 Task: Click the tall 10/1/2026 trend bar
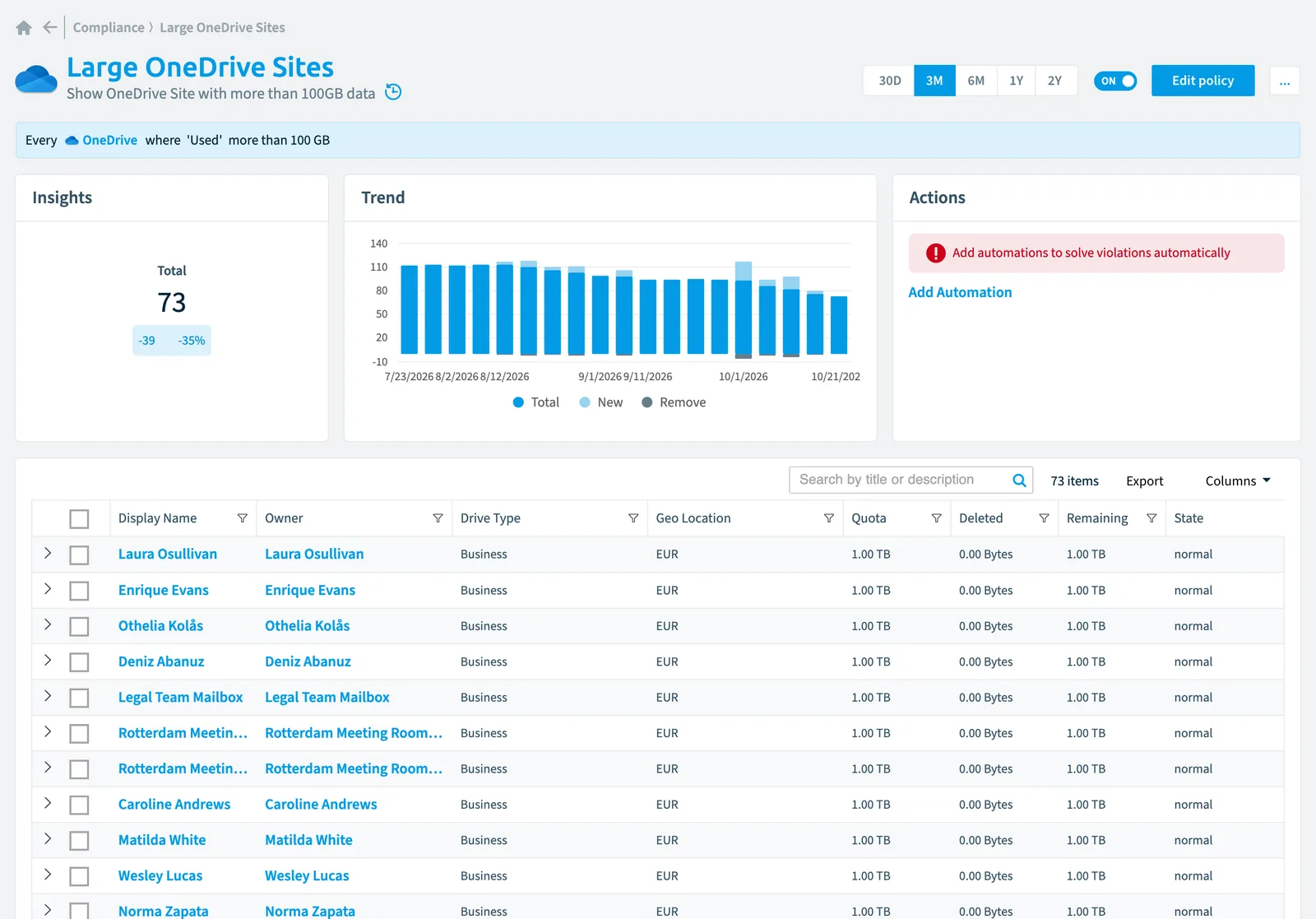744,310
